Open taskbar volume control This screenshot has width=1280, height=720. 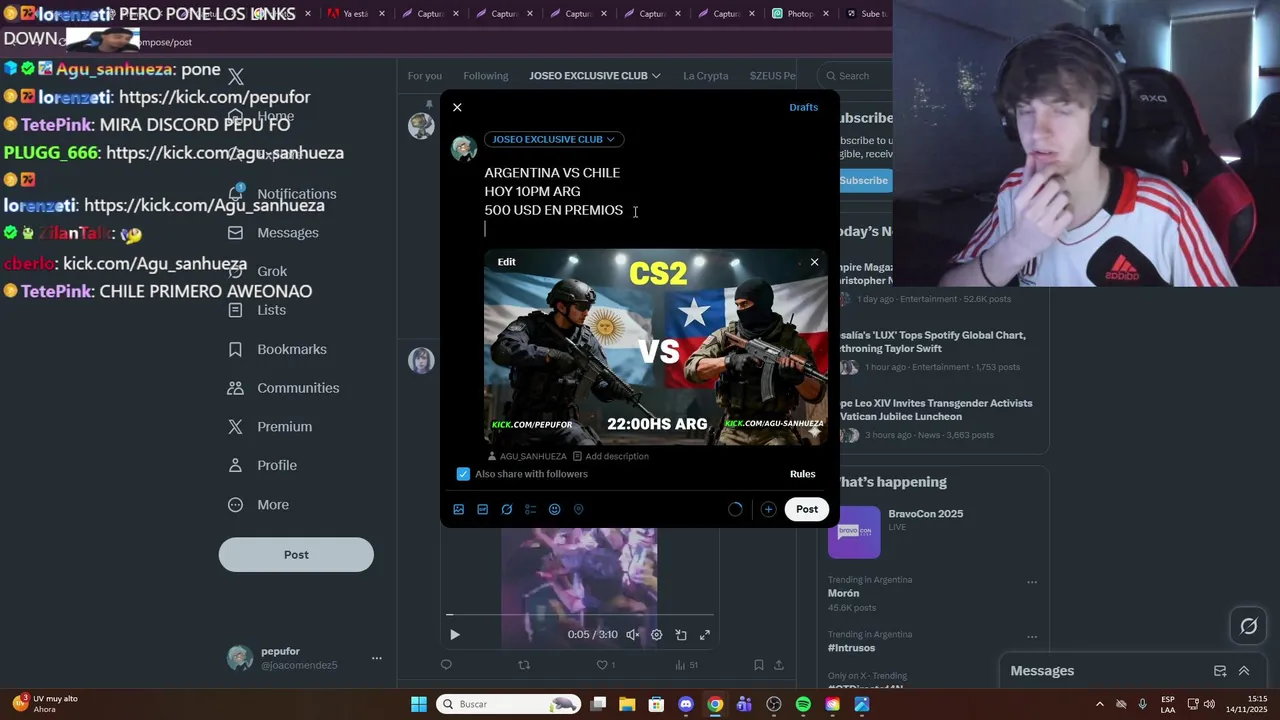1209,704
